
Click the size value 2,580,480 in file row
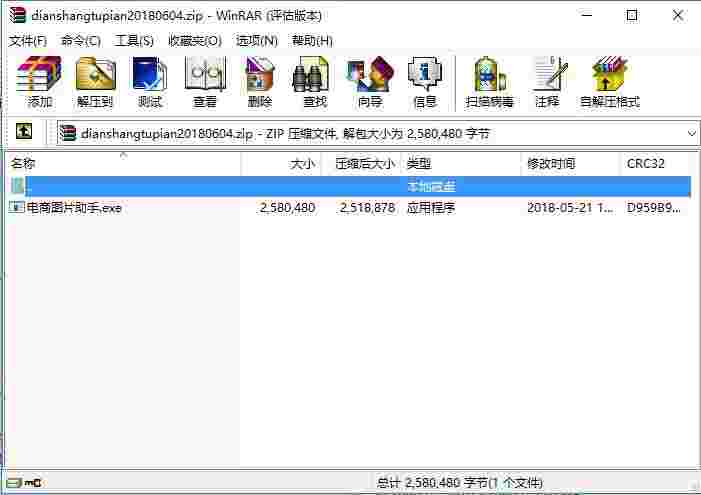[287, 208]
